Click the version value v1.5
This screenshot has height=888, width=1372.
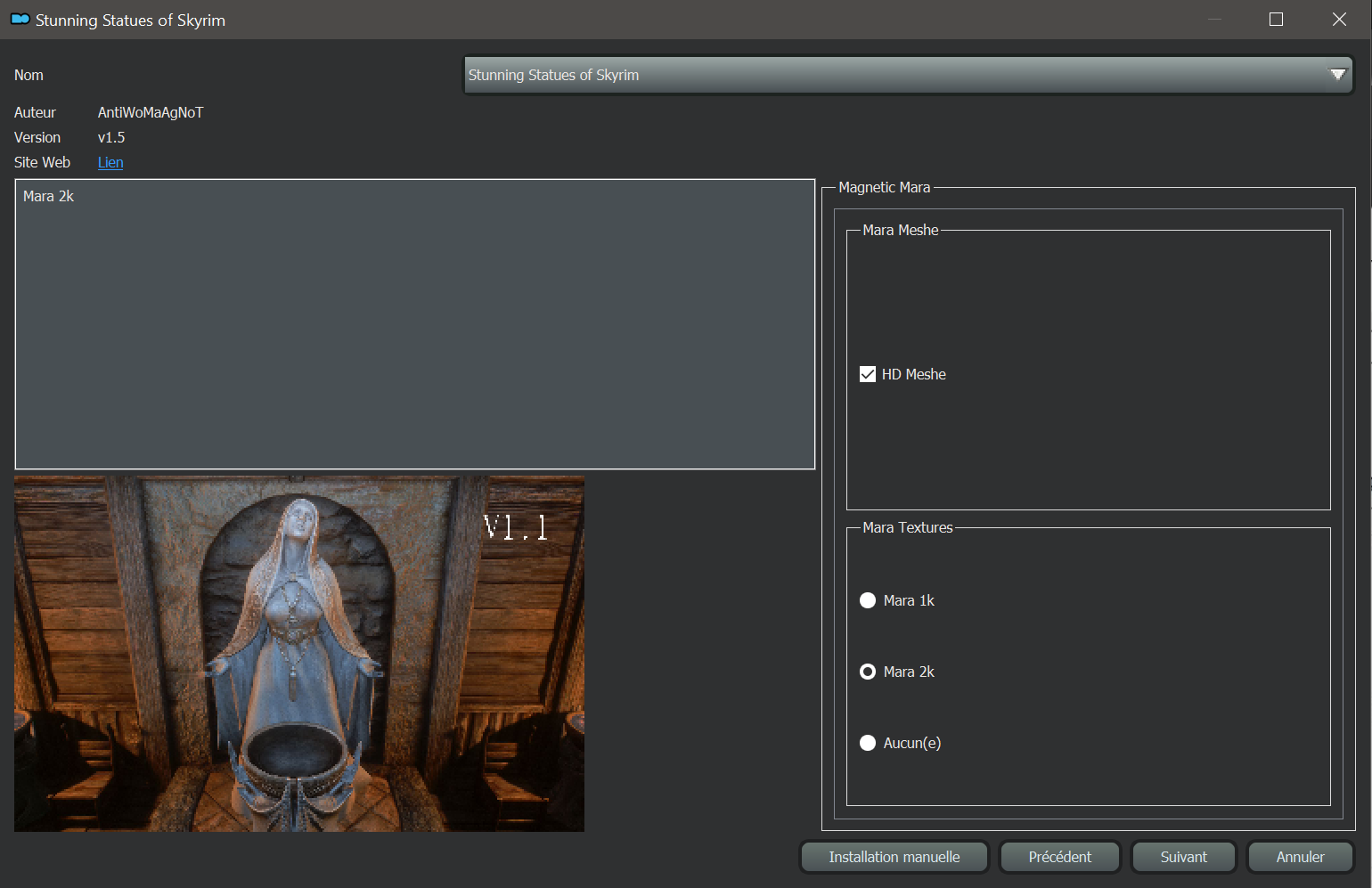click(x=111, y=137)
